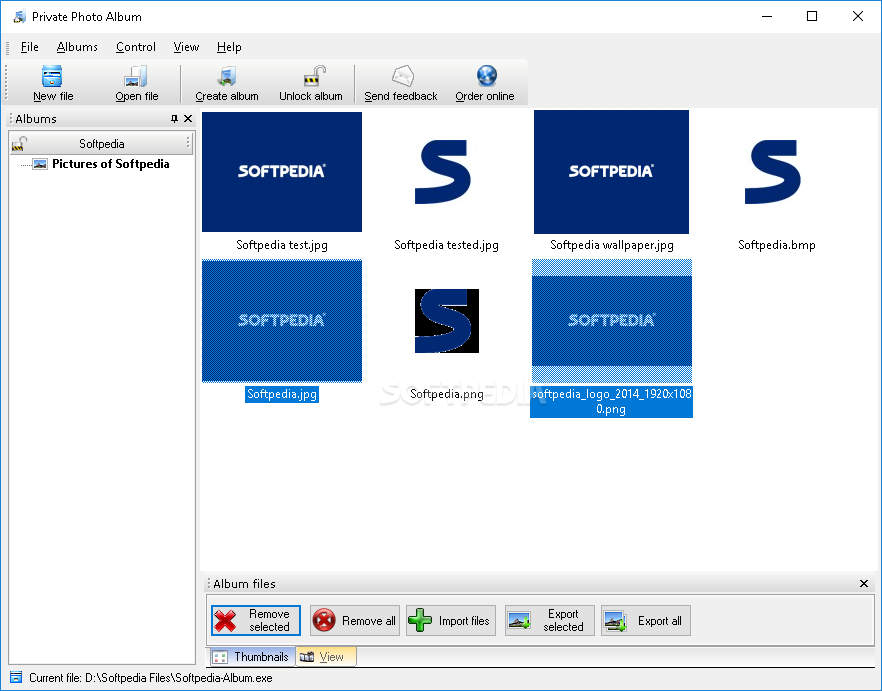Open the File menu

pos(29,47)
